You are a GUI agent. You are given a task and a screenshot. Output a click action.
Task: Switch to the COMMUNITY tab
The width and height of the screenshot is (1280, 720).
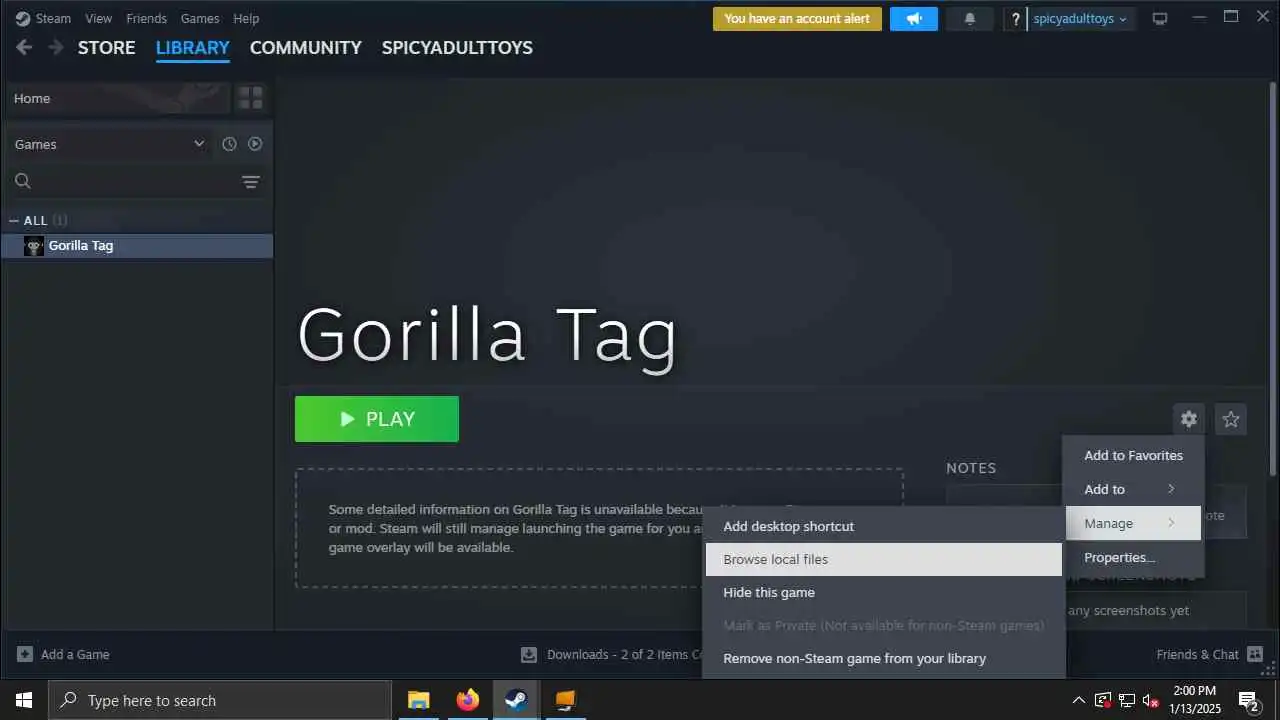[306, 47]
